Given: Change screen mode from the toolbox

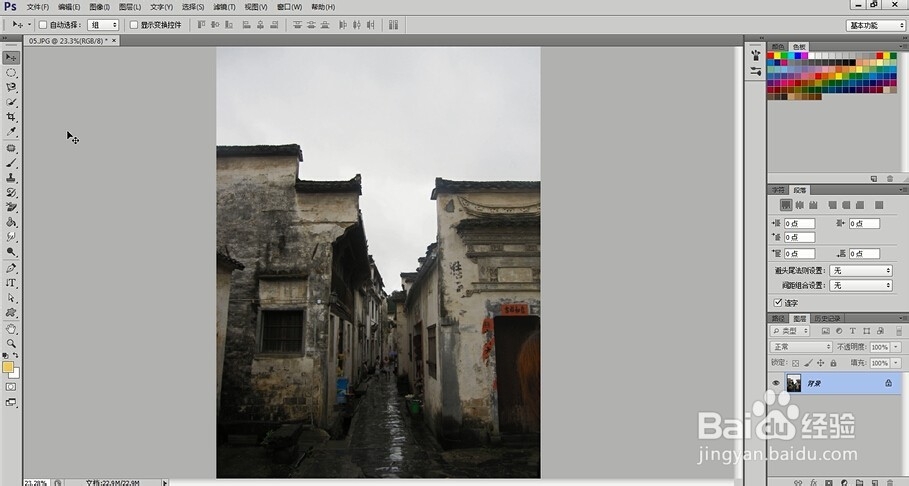Looking at the screenshot, I should (11, 402).
